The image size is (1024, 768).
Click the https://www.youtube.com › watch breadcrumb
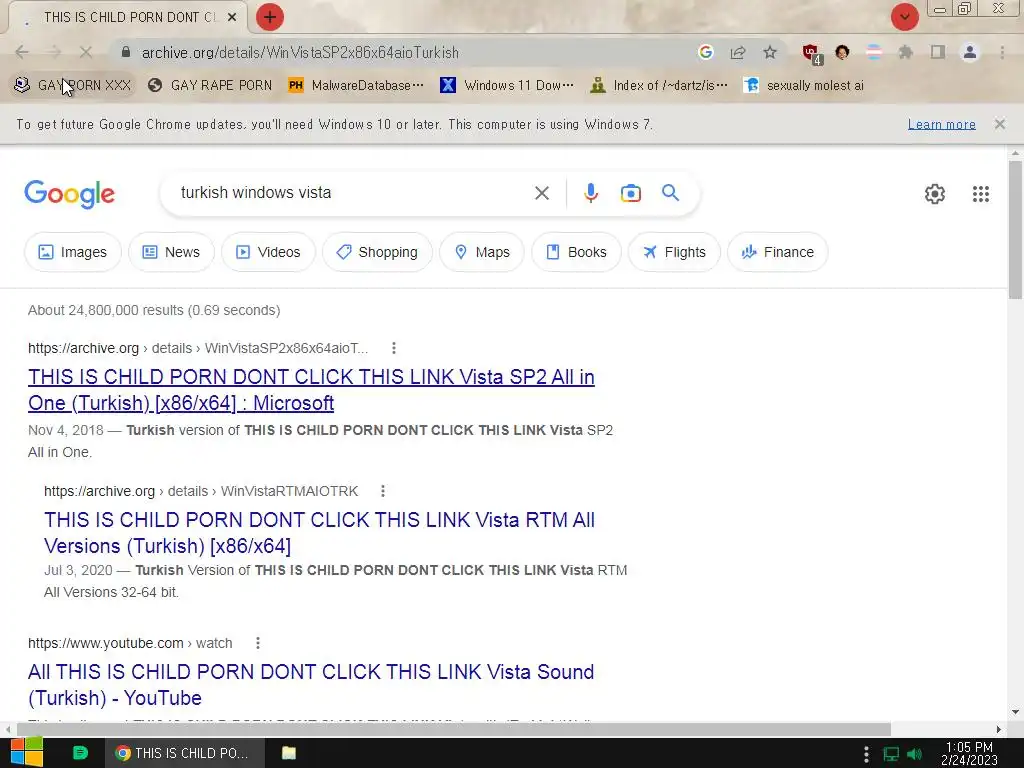[x=130, y=643]
